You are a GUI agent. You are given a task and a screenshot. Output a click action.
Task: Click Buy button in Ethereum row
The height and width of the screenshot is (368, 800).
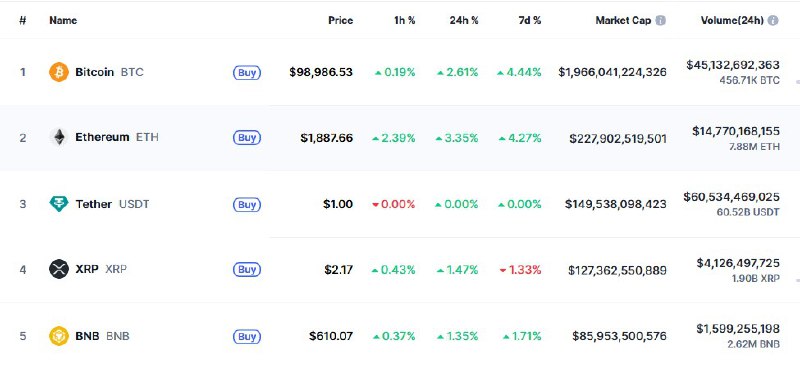point(247,138)
